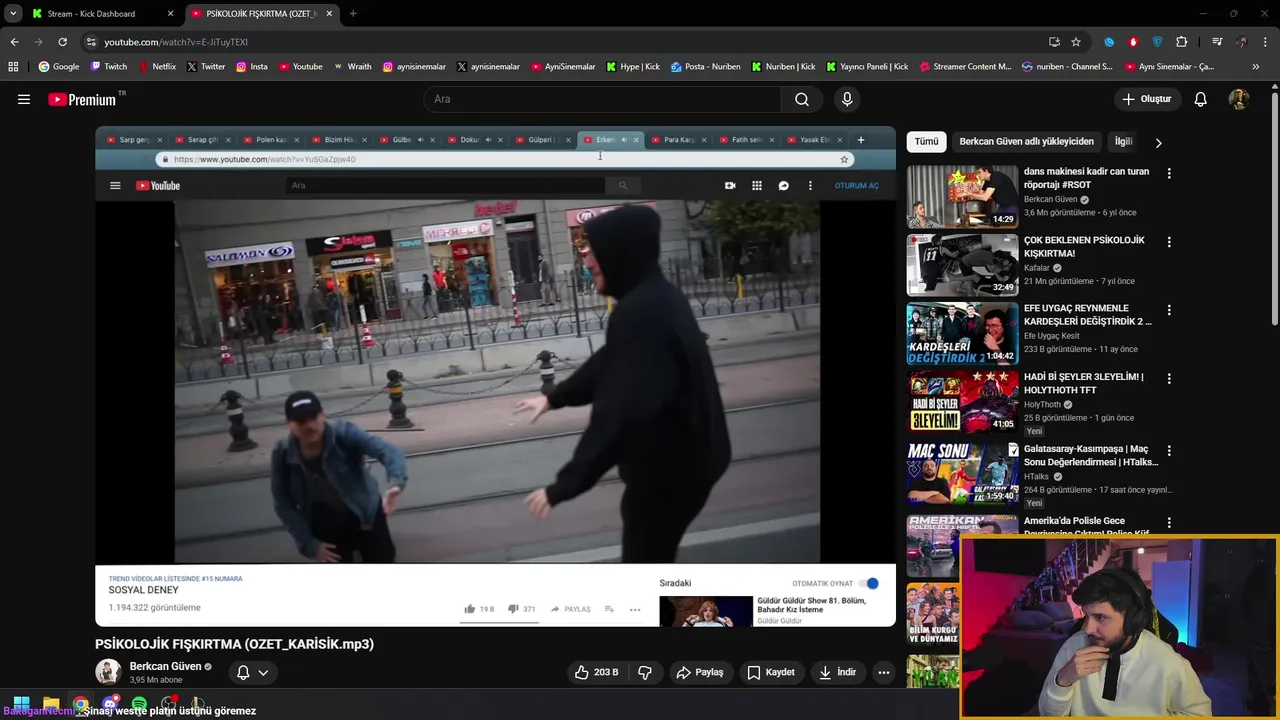
Task: Click the main video player
Action: tap(495, 376)
